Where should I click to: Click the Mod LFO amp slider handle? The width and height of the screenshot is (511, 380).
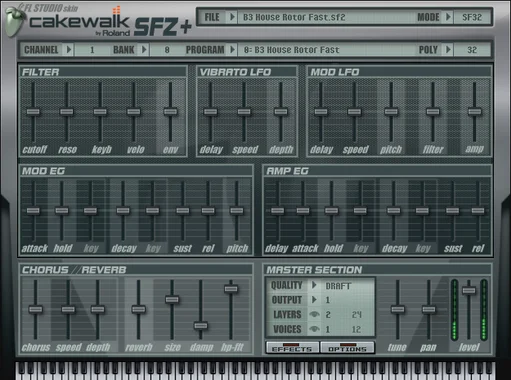tap(474, 112)
